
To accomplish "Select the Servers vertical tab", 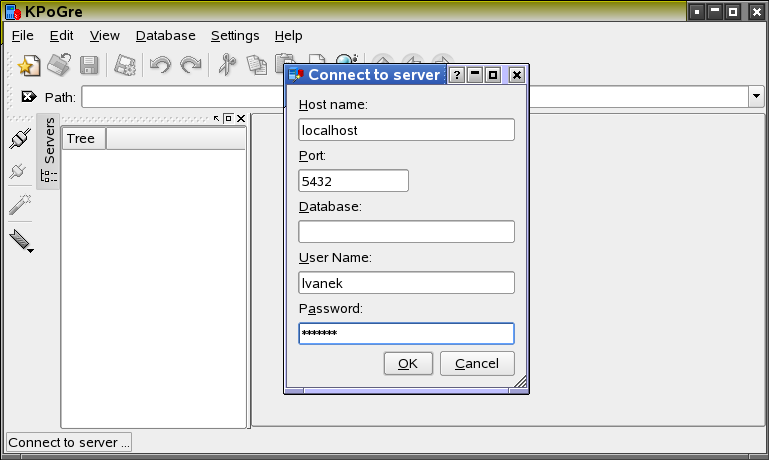I will (x=49, y=141).
